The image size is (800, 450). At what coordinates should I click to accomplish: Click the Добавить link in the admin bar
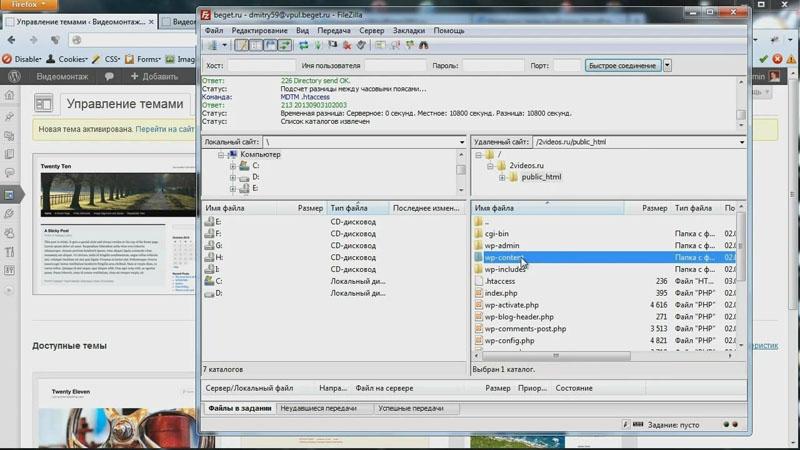[155, 77]
